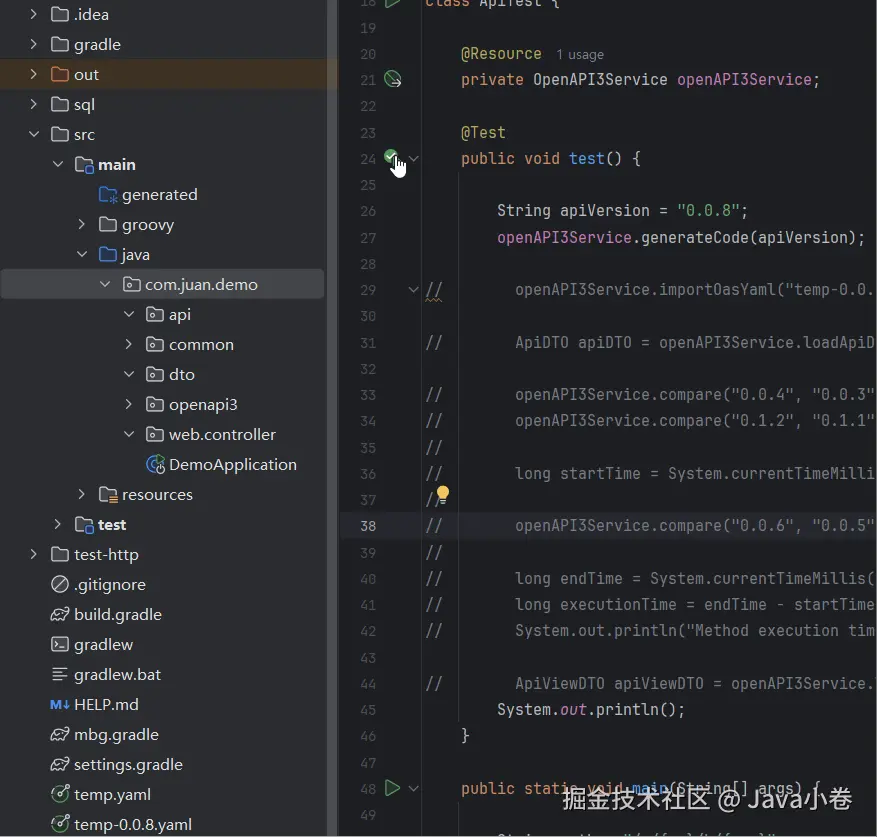The image size is (877, 837).
Task: Click the orange out folder icon
Action: (60, 74)
